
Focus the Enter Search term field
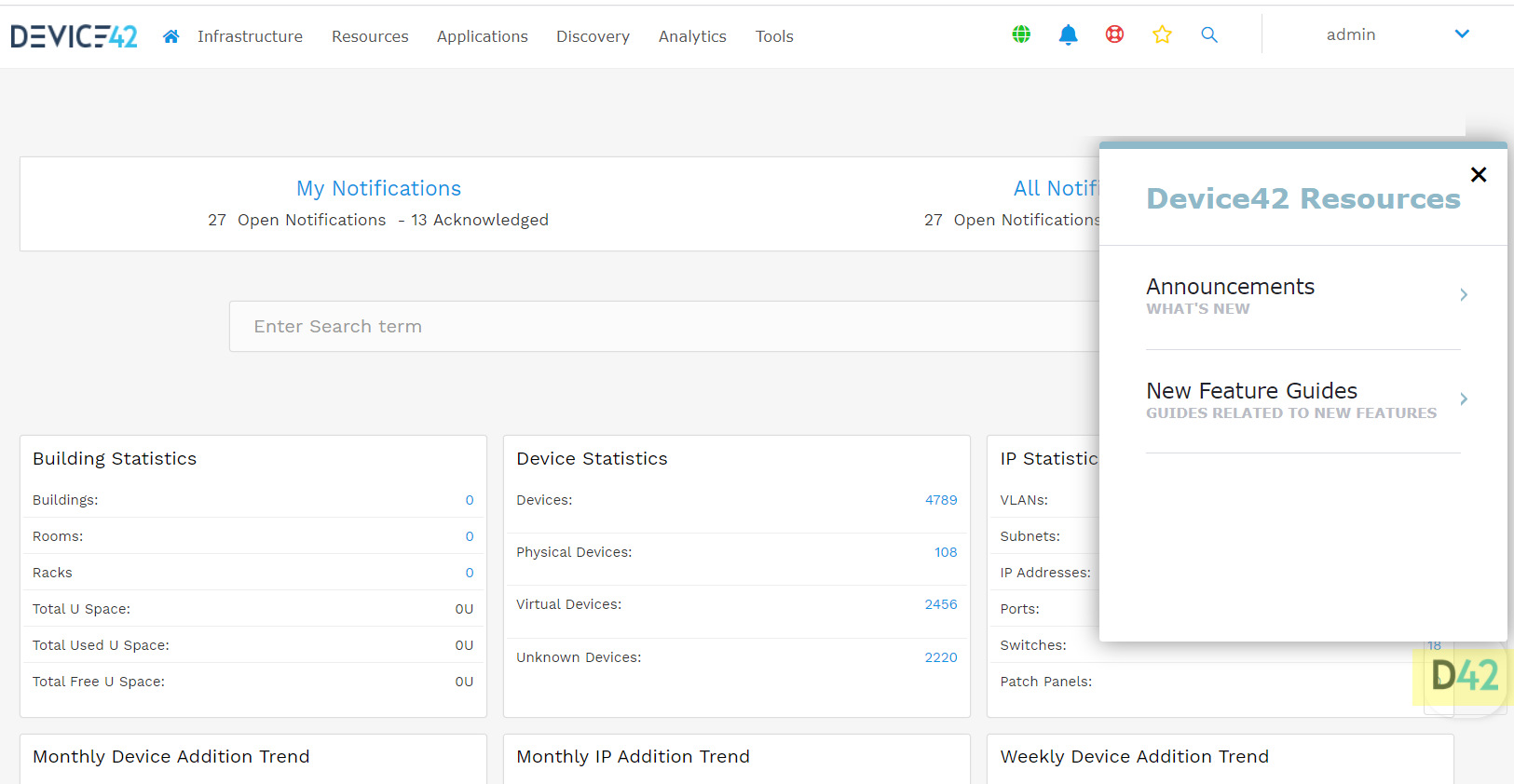664,326
